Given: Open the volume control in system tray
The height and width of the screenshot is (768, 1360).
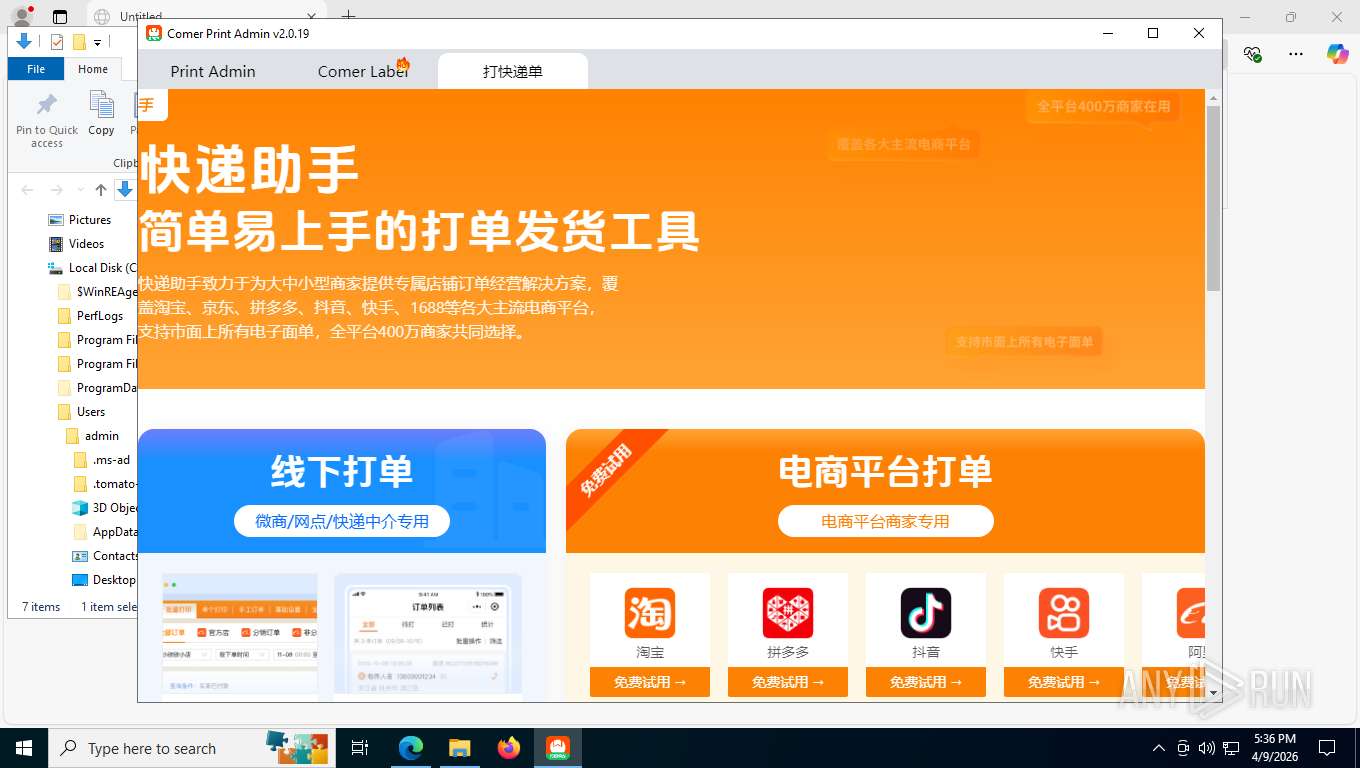Looking at the screenshot, I should pos(1206,748).
